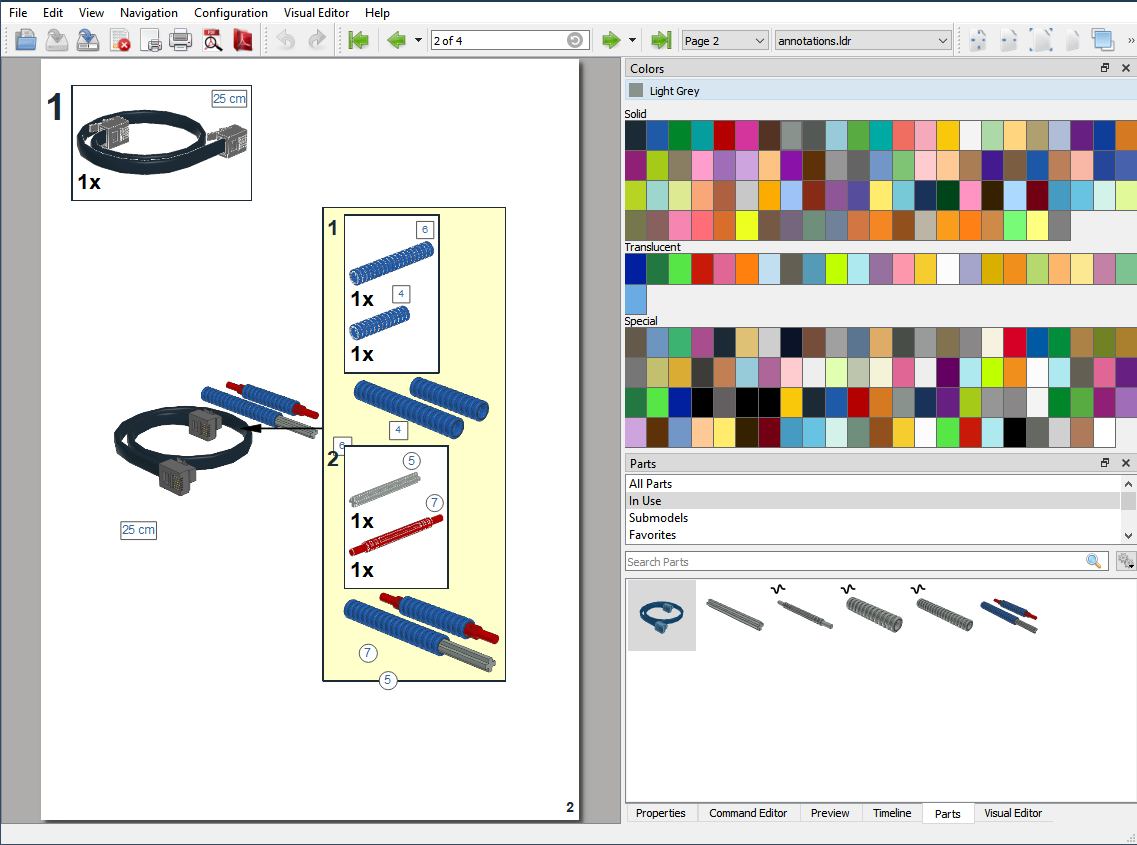Open the Navigation menu
The height and width of the screenshot is (845, 1137).
(149, 12)
